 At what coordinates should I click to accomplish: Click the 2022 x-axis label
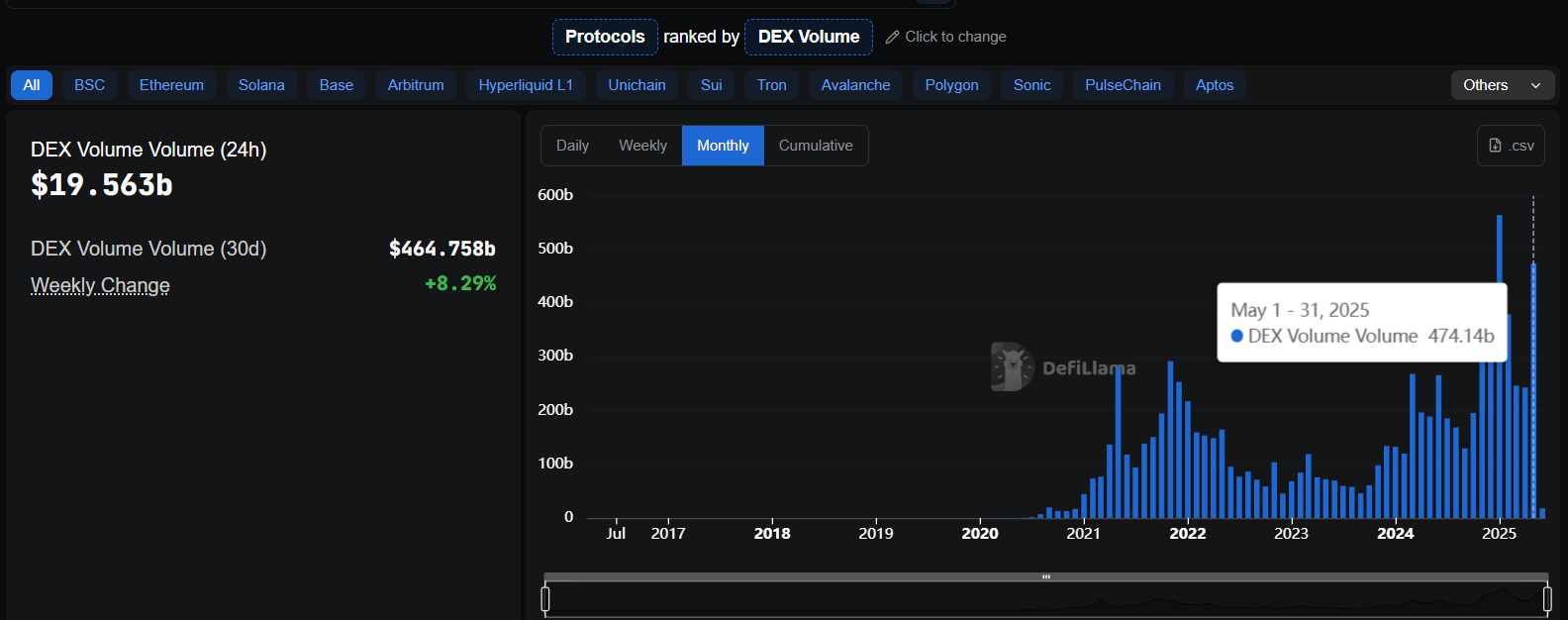click(x=1188, y=534)
